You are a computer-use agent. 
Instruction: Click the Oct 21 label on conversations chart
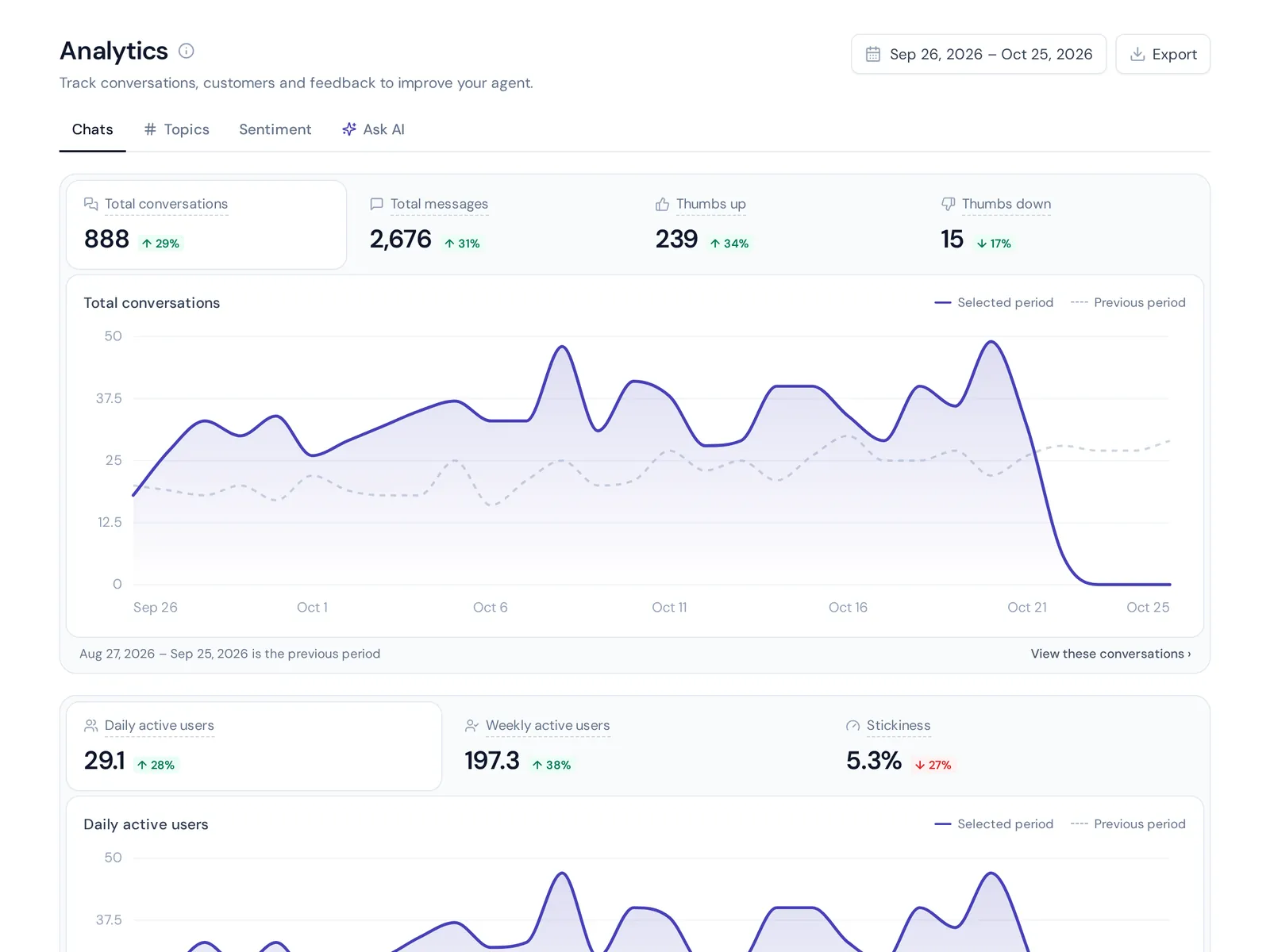click(1027, 608)
